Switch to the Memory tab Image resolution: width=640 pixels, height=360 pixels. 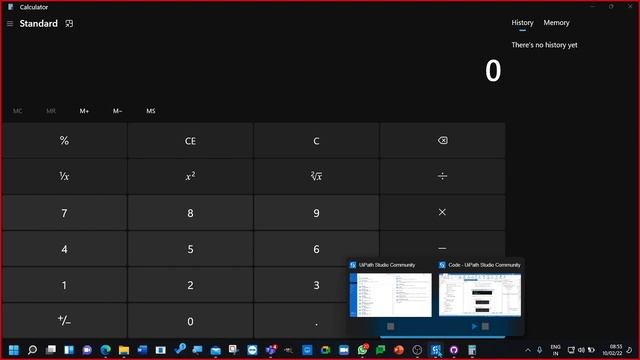pos(556,23)
